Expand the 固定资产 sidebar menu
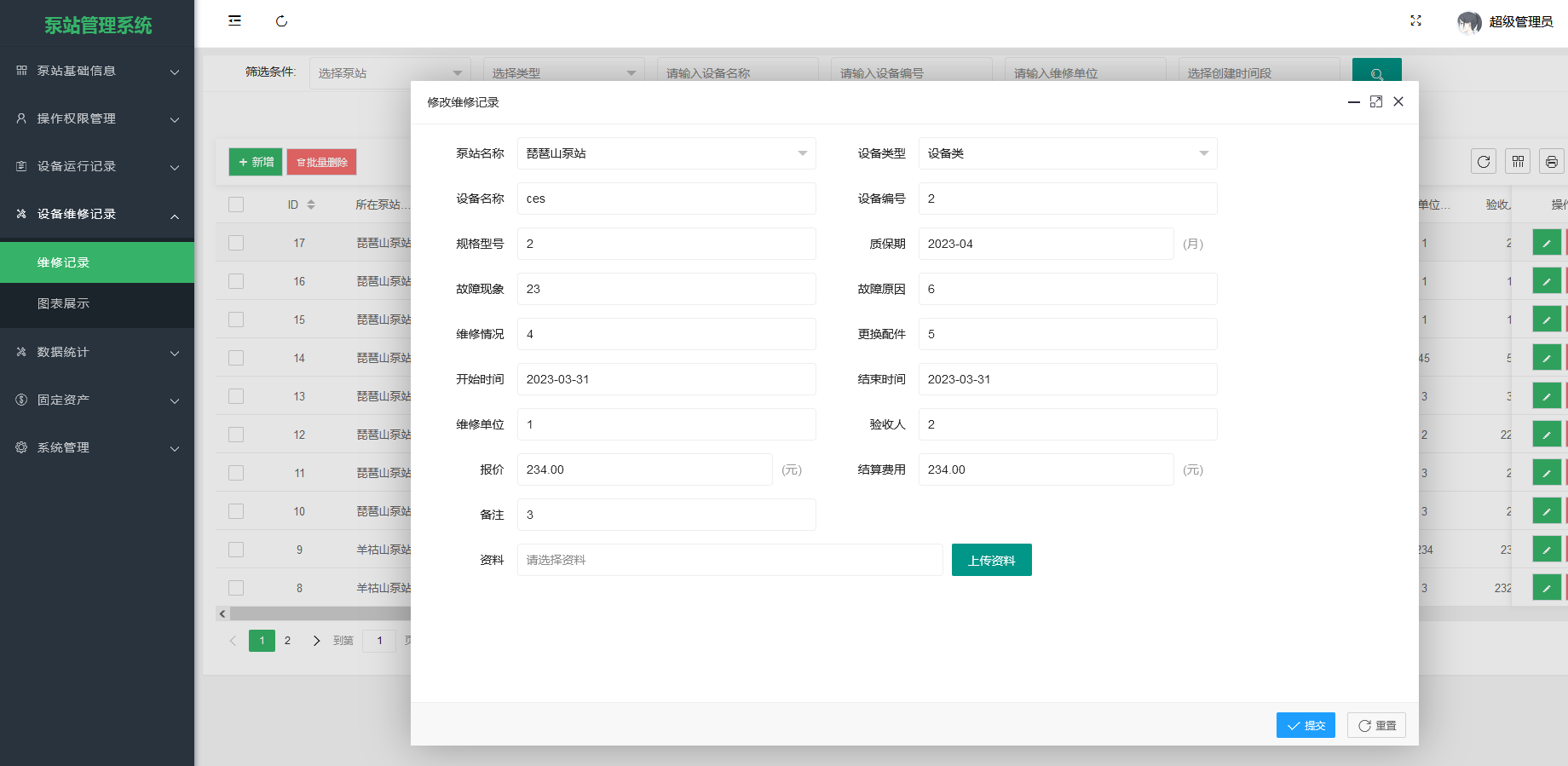This screenshot has width=1568, height=766. click(97, 400)
